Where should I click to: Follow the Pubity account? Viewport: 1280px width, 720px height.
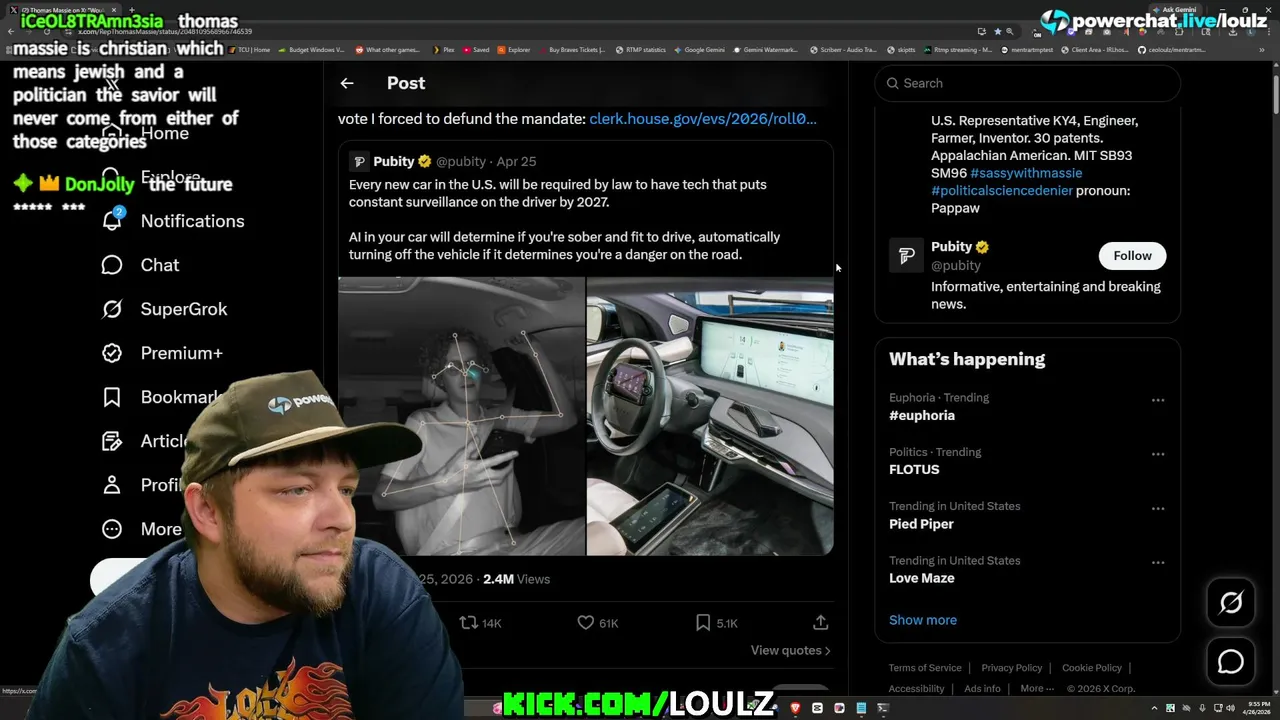coord(1132,256)
